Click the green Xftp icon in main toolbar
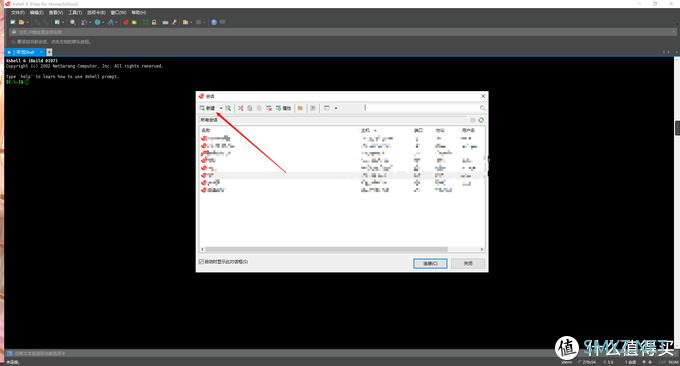 134,22
